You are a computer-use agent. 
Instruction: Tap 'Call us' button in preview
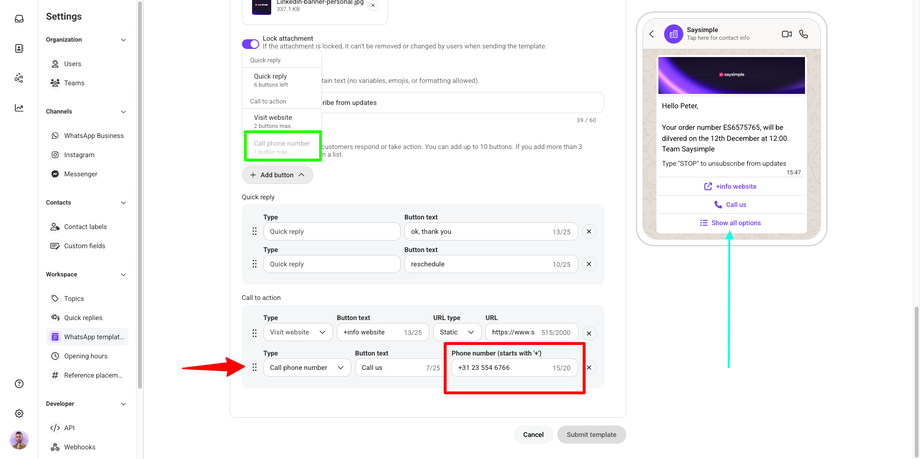731,205
